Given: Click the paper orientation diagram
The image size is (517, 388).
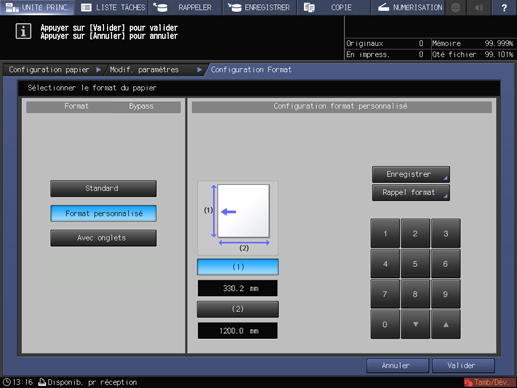Looking at the screenshot, I should pos(238,218).
